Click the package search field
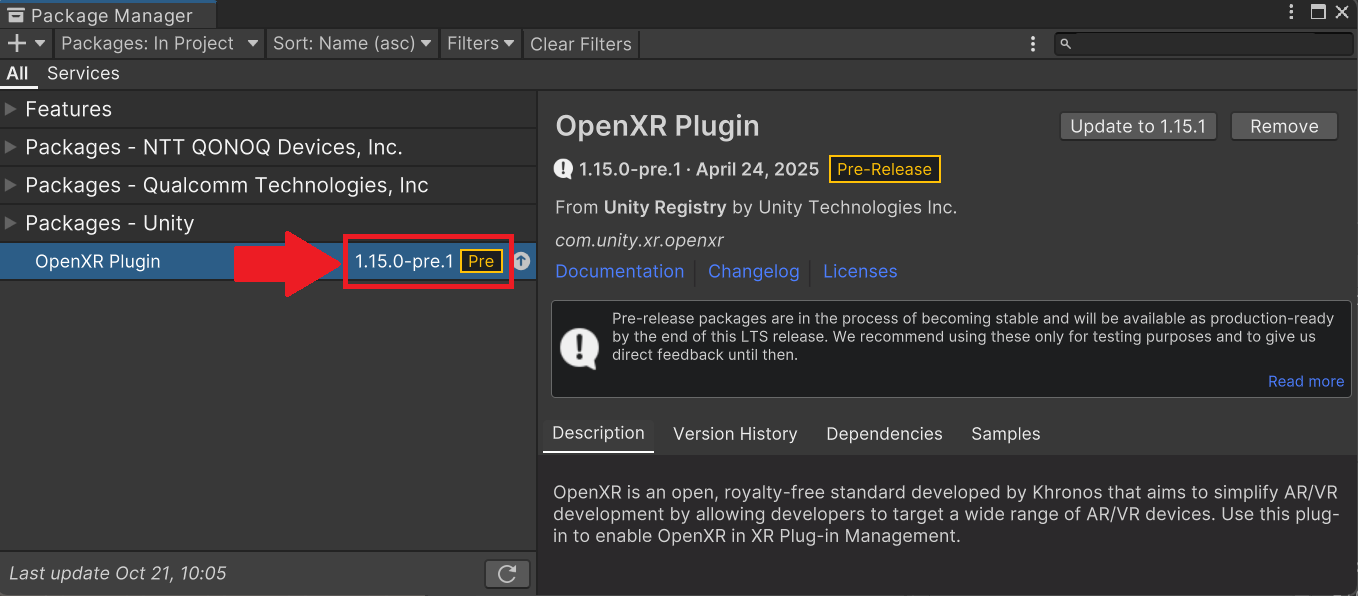This screenshot has width=1358, height=596. tap(1204, 44)
